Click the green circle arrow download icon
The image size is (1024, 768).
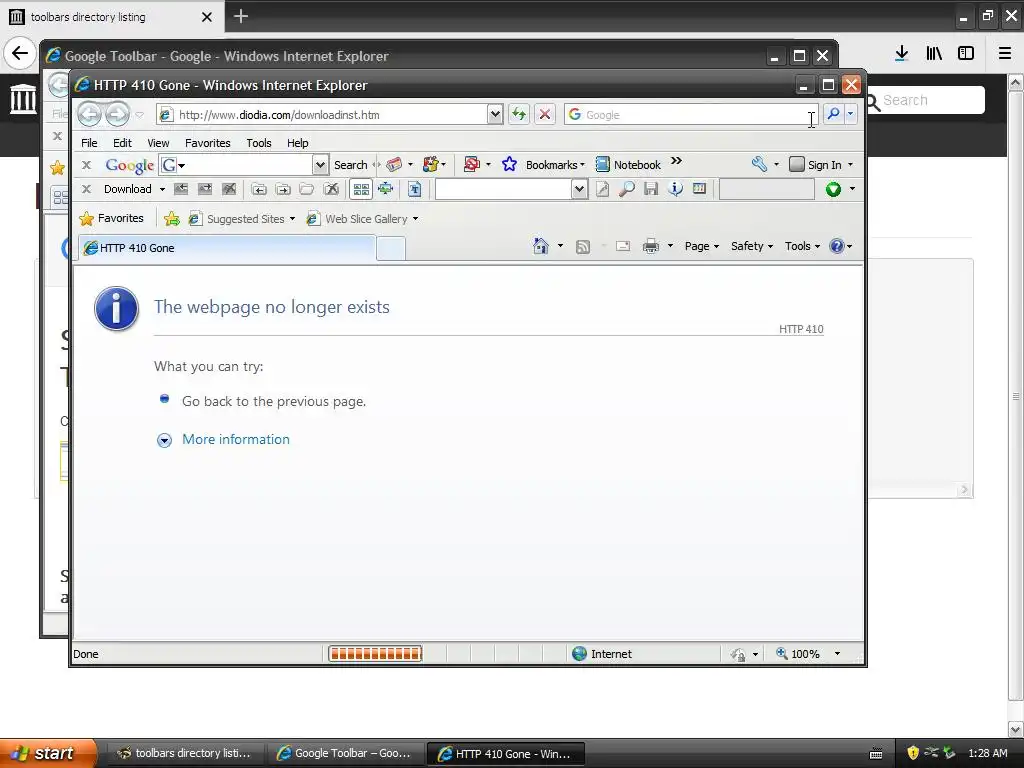833,189
